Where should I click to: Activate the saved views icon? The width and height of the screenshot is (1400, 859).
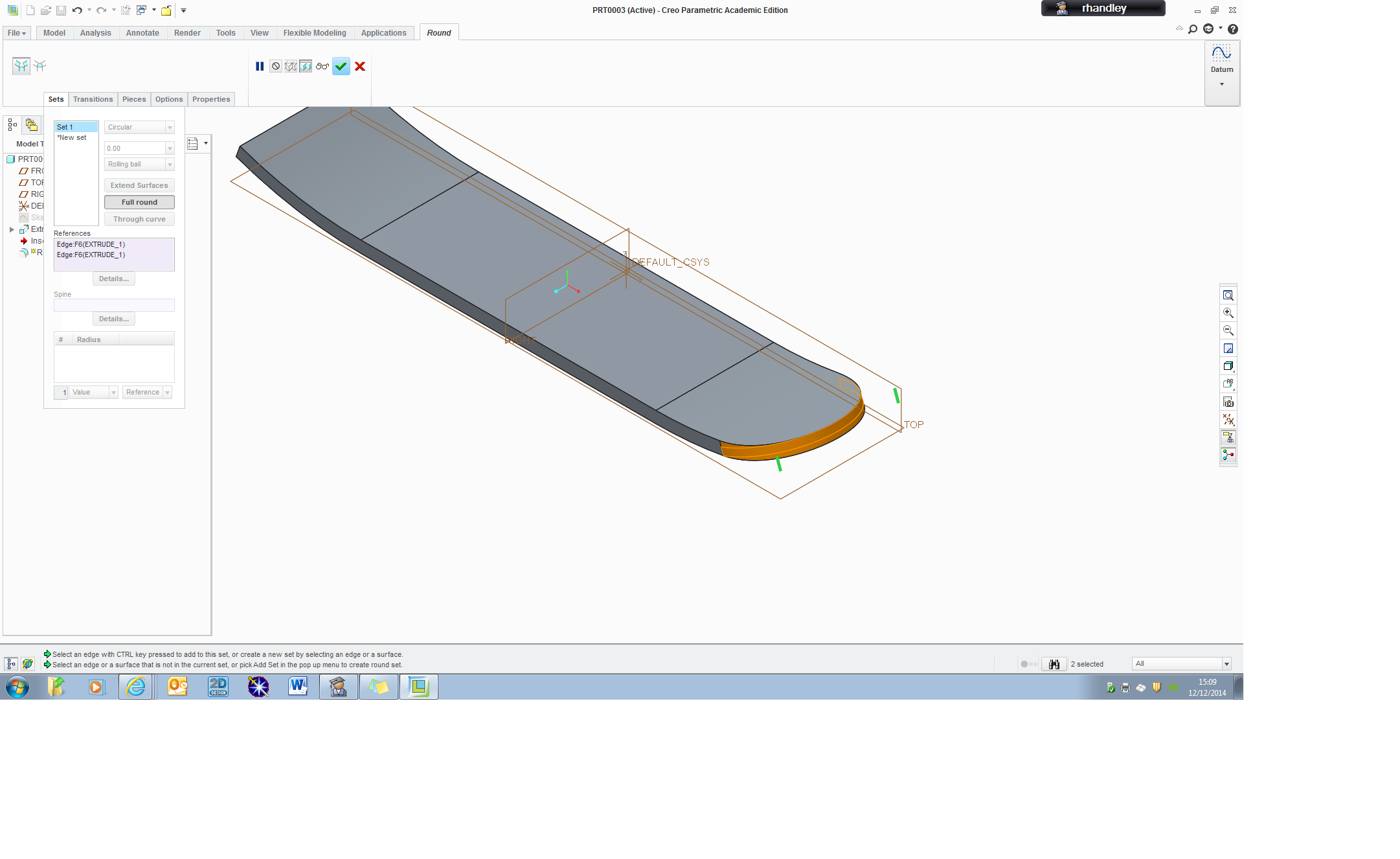click(1228, 366)
